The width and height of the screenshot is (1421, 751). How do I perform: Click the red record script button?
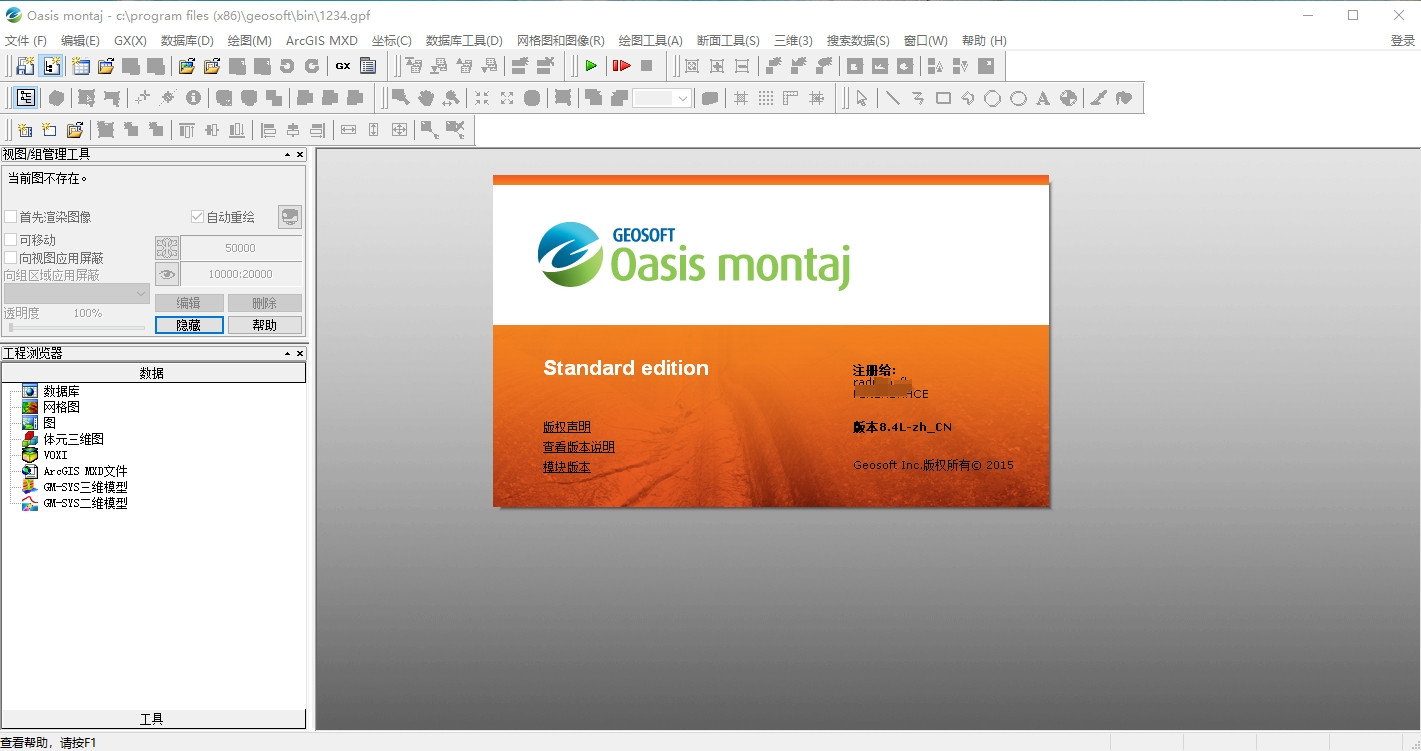pos(621,66)
